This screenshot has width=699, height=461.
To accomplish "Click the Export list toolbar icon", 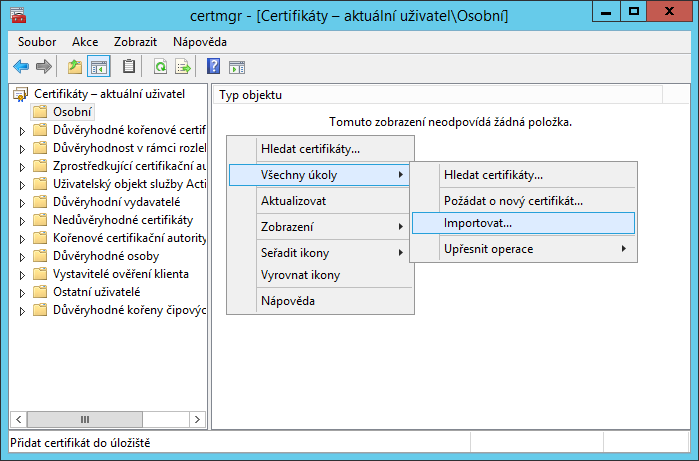I will coord(183,67).
